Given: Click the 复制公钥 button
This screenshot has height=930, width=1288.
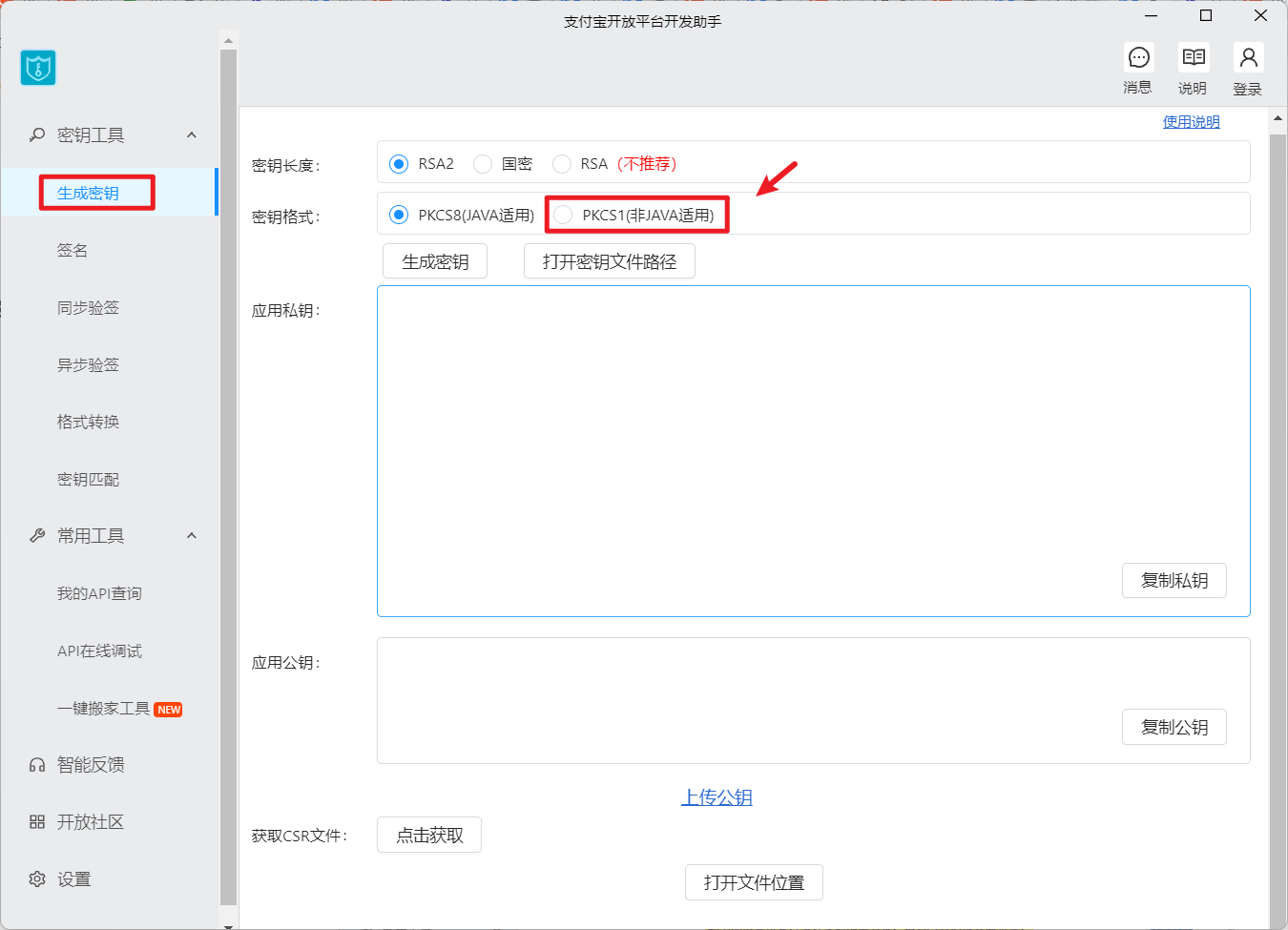Looking at the screenshot, I should (x=1174, y=727).
